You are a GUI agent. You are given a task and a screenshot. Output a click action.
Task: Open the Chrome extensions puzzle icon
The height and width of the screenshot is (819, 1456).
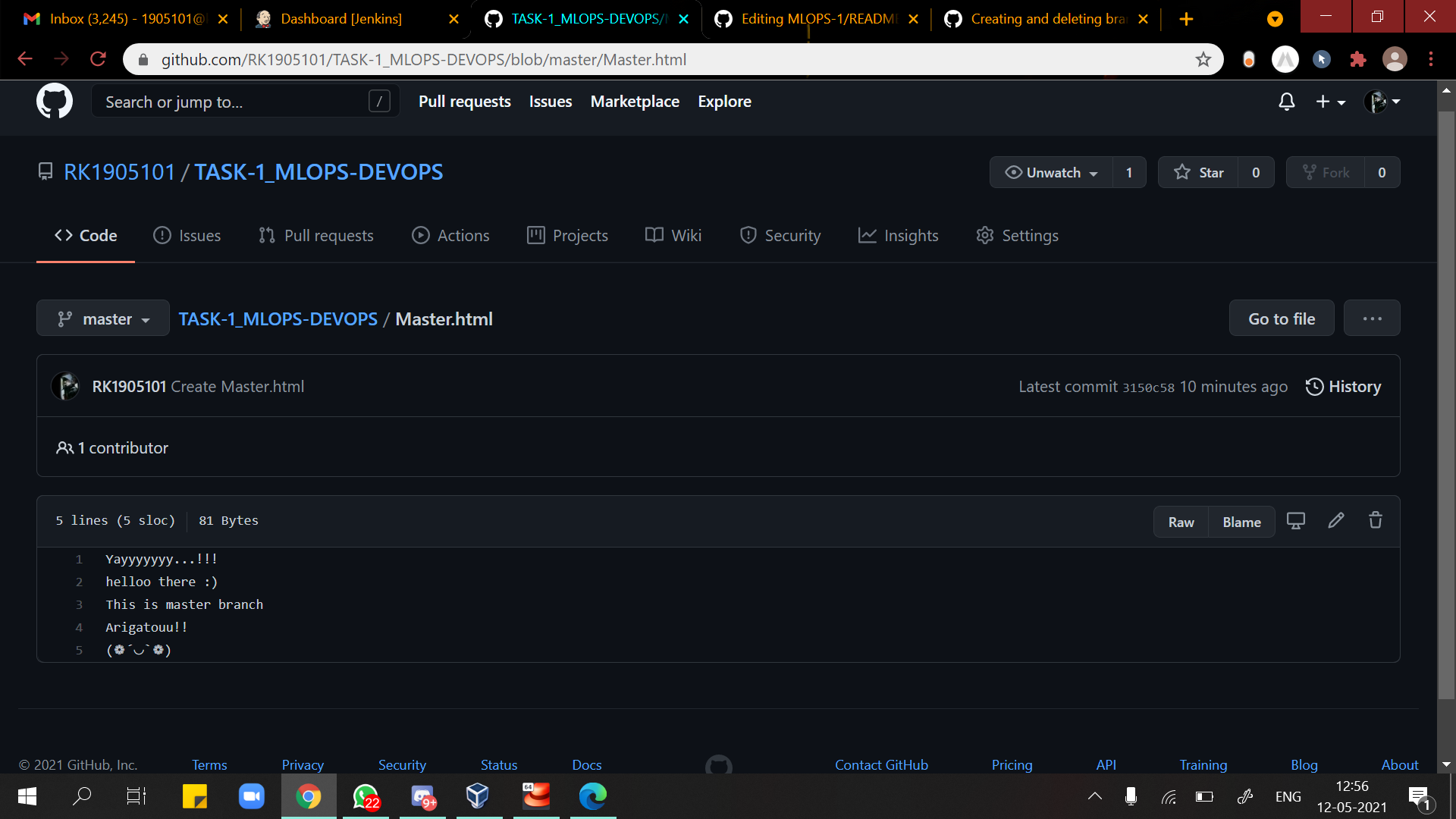(x=1358, y=59)
